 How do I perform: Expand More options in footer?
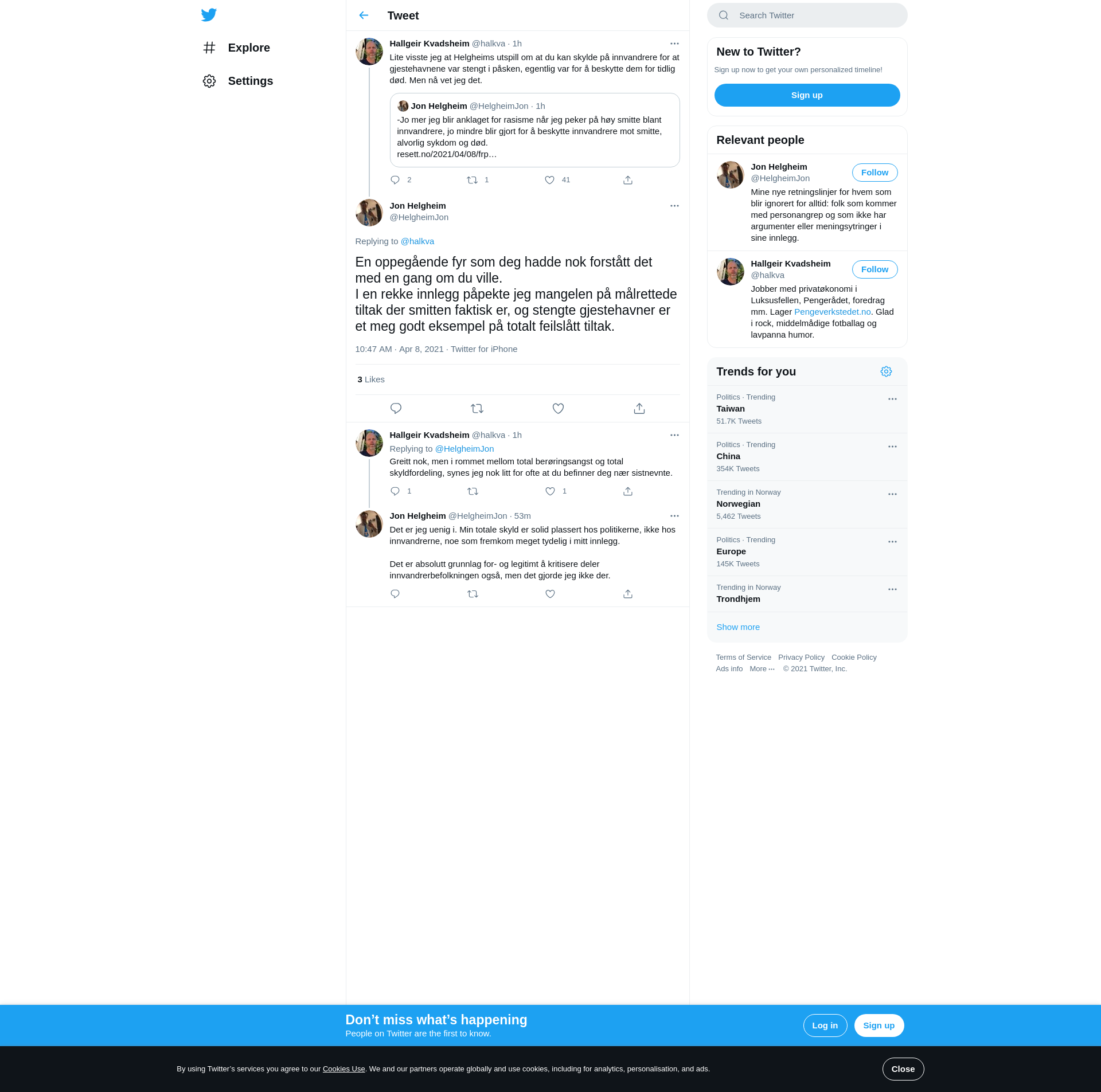click(x=762, y=669)
